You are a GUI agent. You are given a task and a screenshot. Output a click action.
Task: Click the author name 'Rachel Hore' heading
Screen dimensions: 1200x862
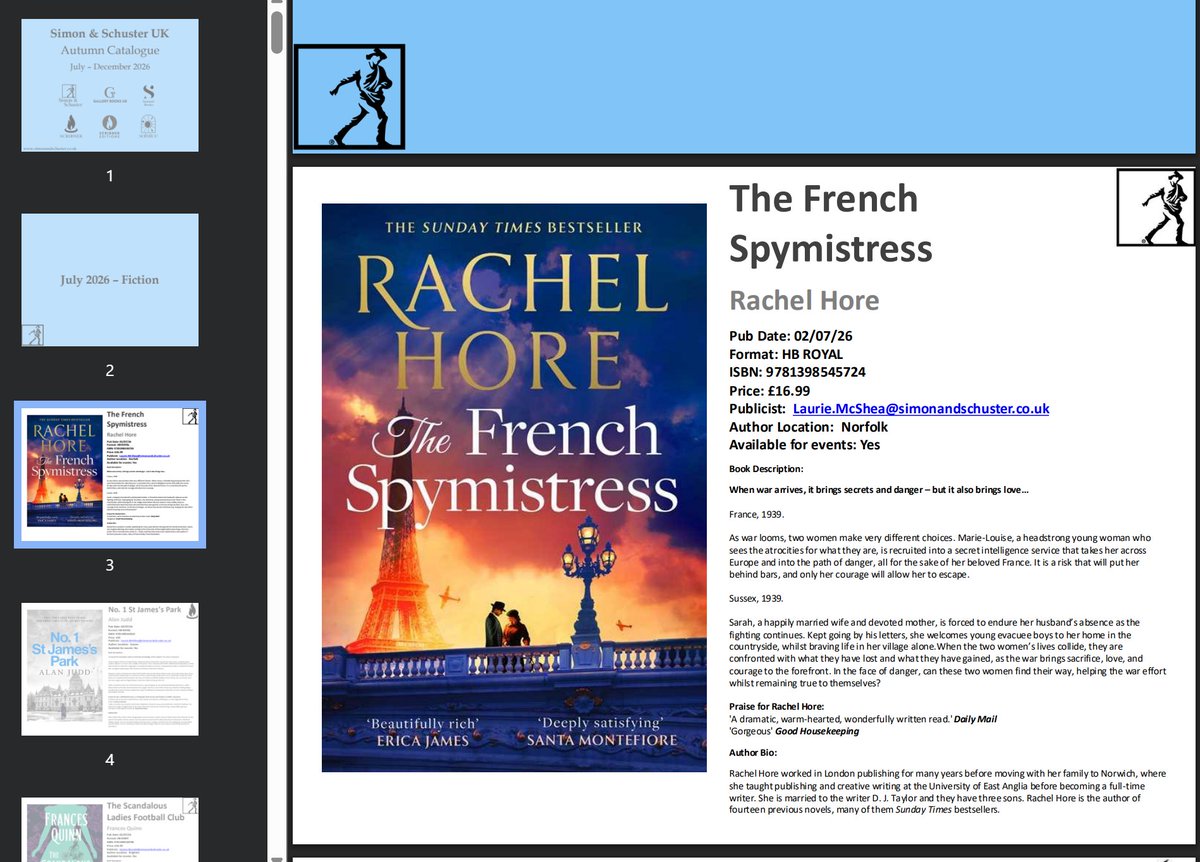click(x=804, y=300)
